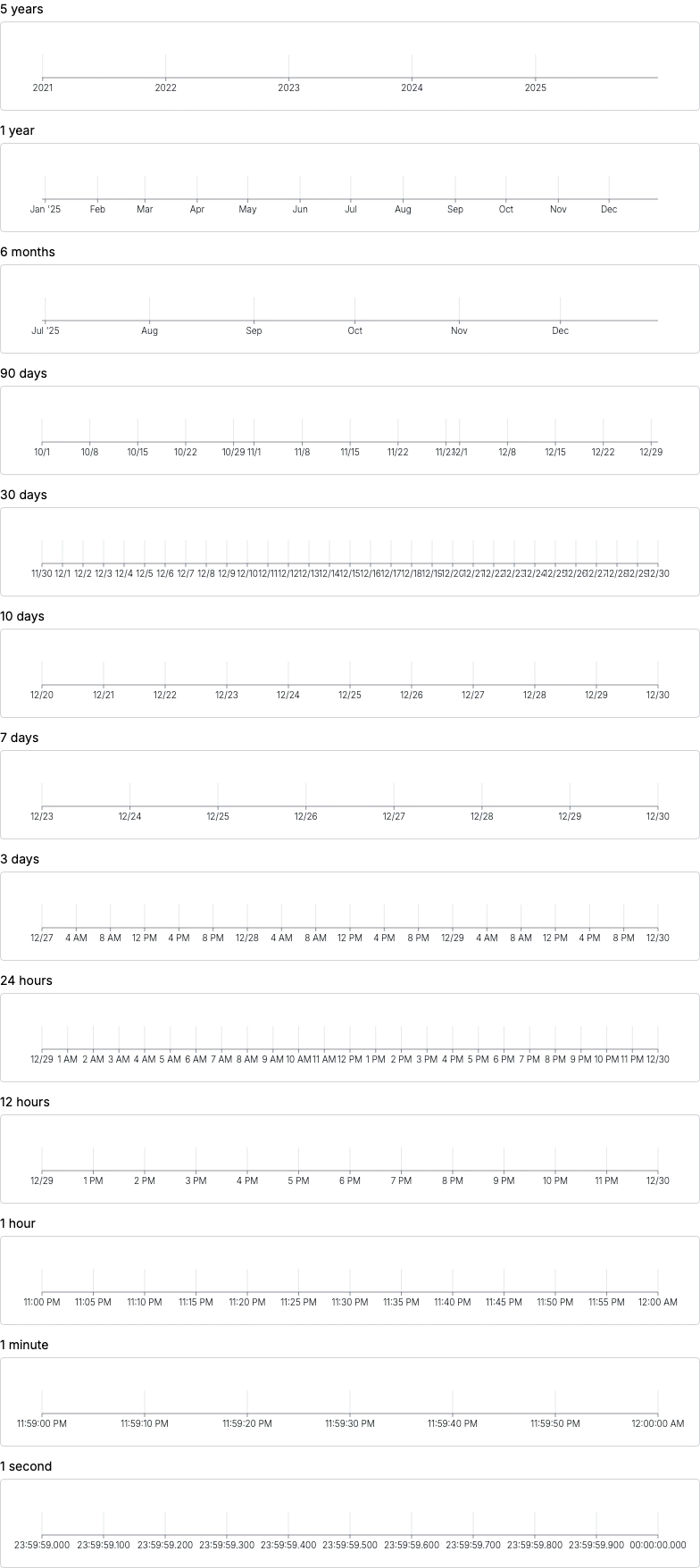Click Nov label in the 6 months chart
Viewport: 700px width, 1568px height.
459,330
